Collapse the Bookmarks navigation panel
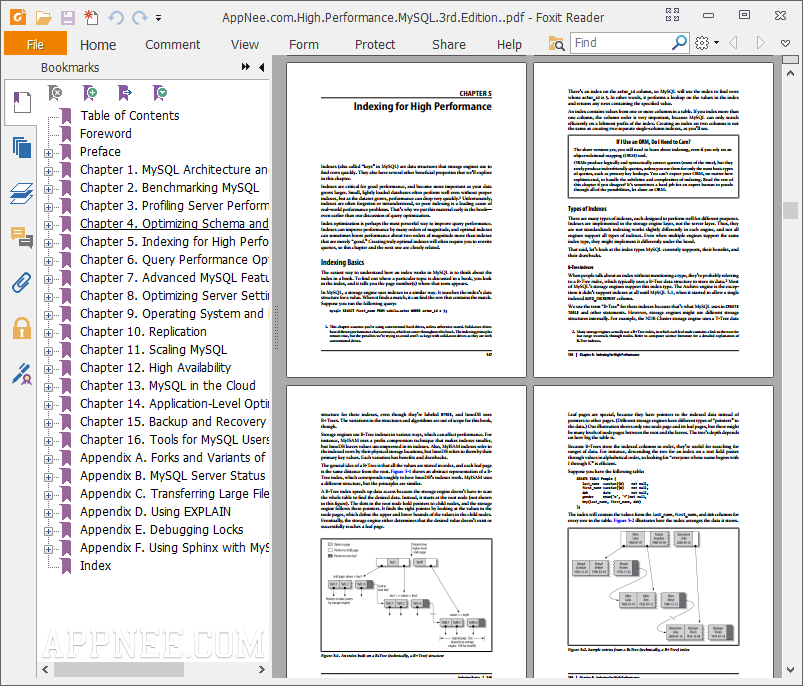Image resolution: width=803 pixels, height=686 pixels. point(262,67)
